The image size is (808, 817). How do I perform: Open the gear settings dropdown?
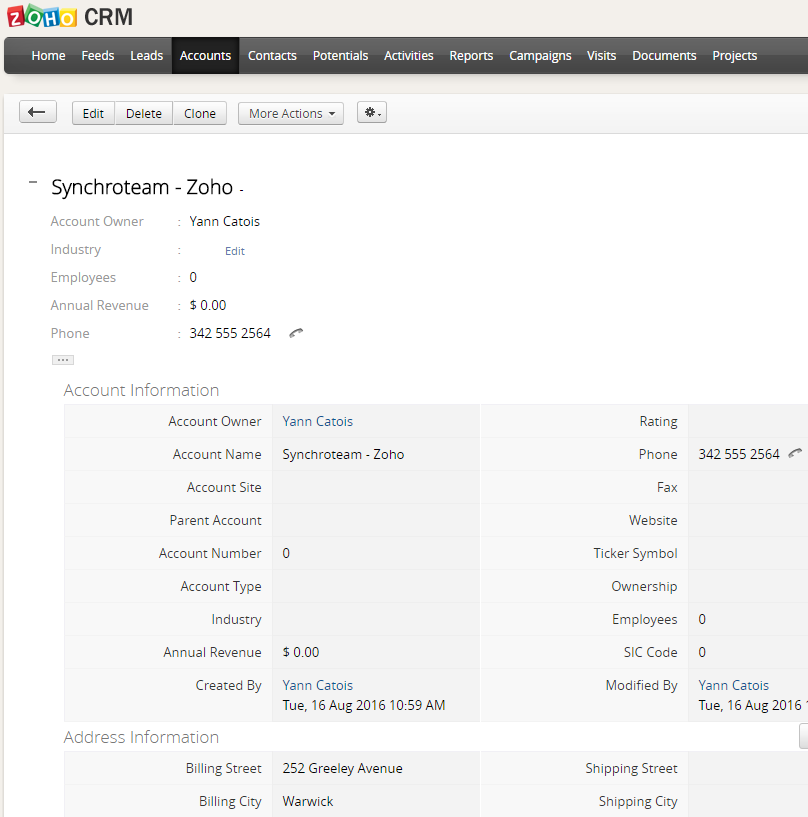pos(372,112)
